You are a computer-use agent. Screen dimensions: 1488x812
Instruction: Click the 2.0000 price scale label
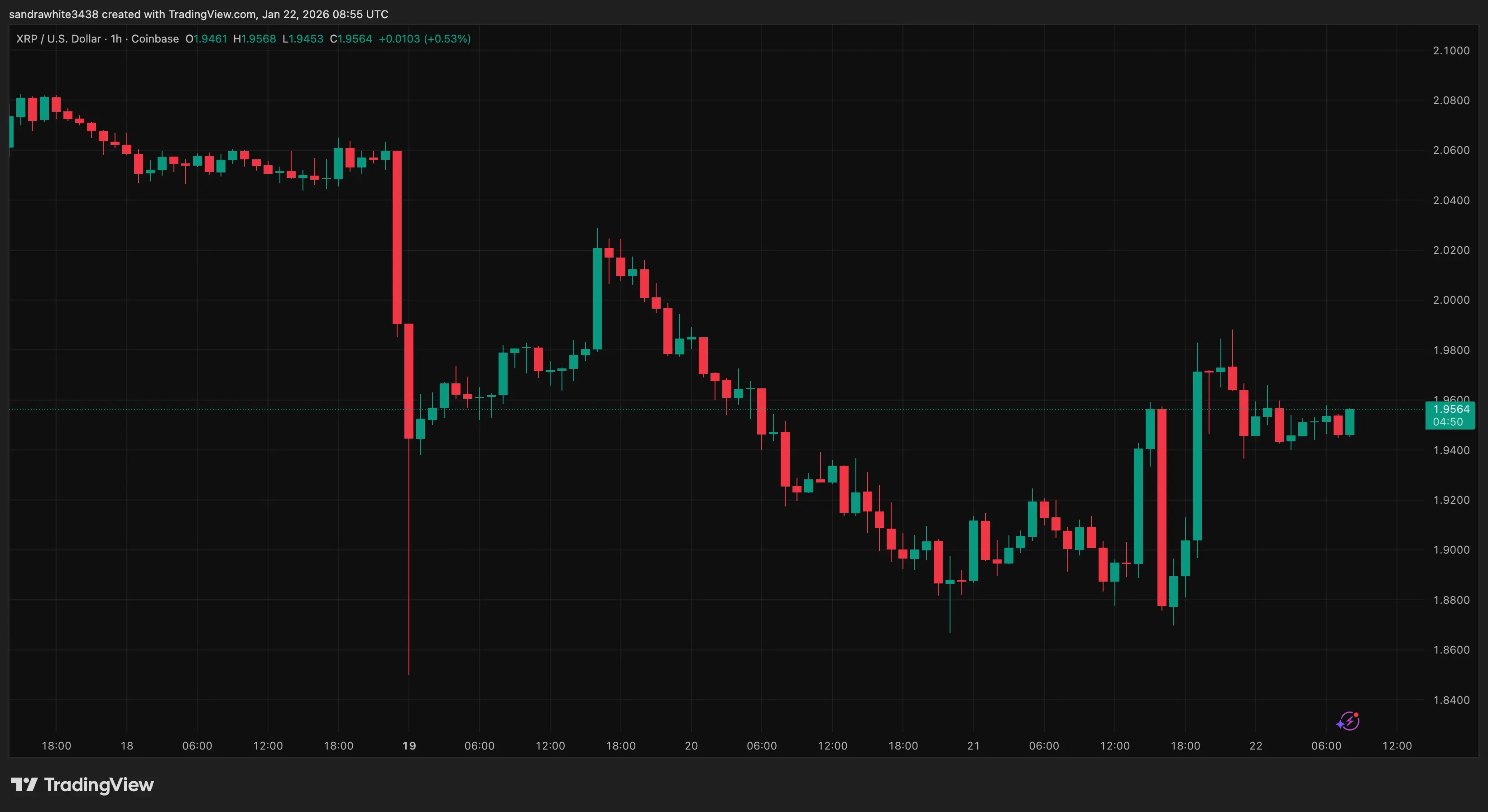pyautogui.click(x=1451, y=300)
